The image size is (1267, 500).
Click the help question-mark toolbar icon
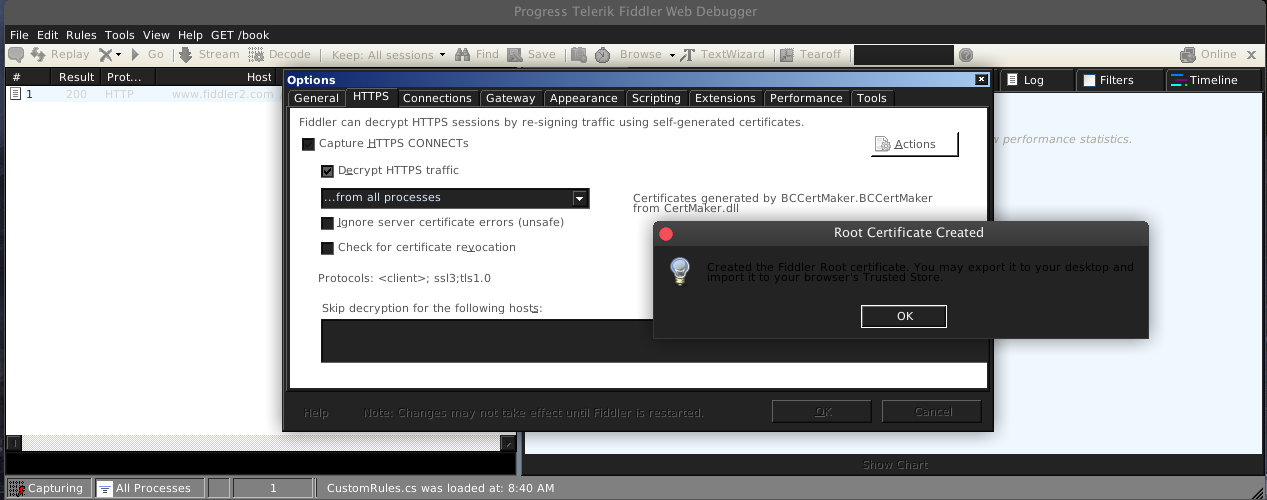(x=966, y=55)
